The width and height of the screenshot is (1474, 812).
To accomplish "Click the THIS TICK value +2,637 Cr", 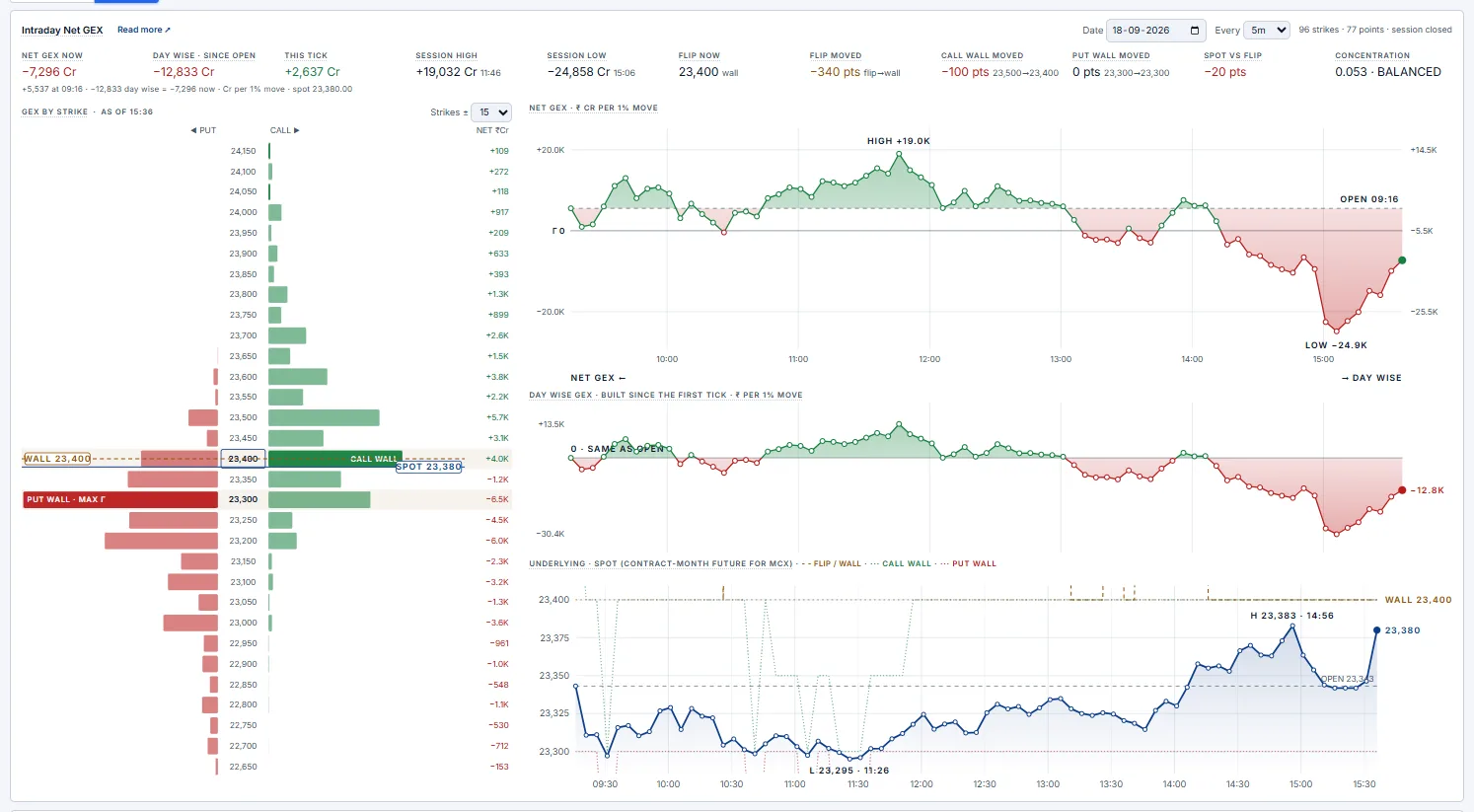I will [x=313, y=72].
